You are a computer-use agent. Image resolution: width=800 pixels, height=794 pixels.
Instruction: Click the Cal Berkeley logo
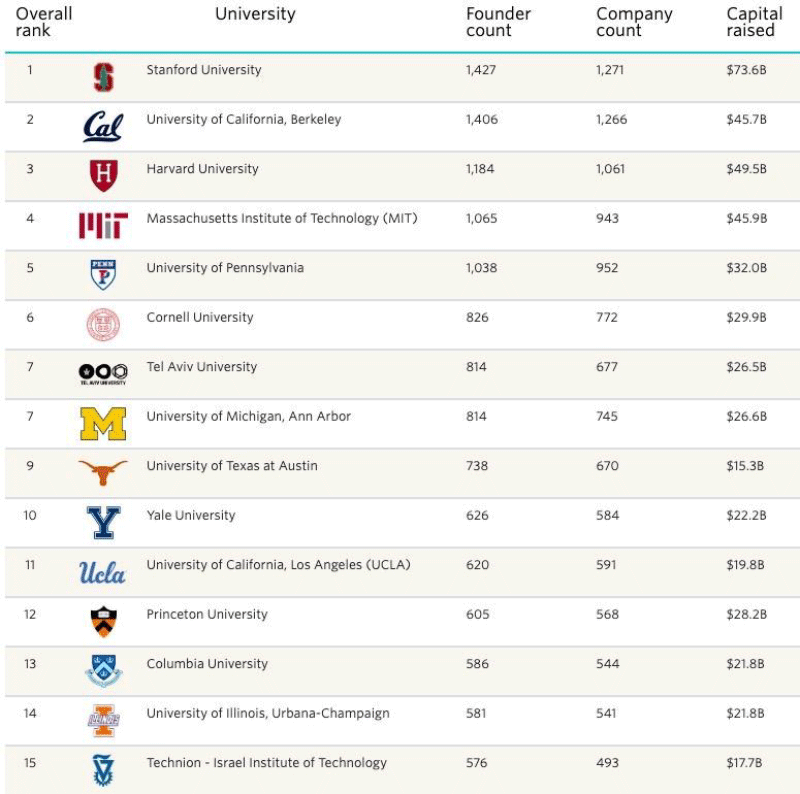103,127
